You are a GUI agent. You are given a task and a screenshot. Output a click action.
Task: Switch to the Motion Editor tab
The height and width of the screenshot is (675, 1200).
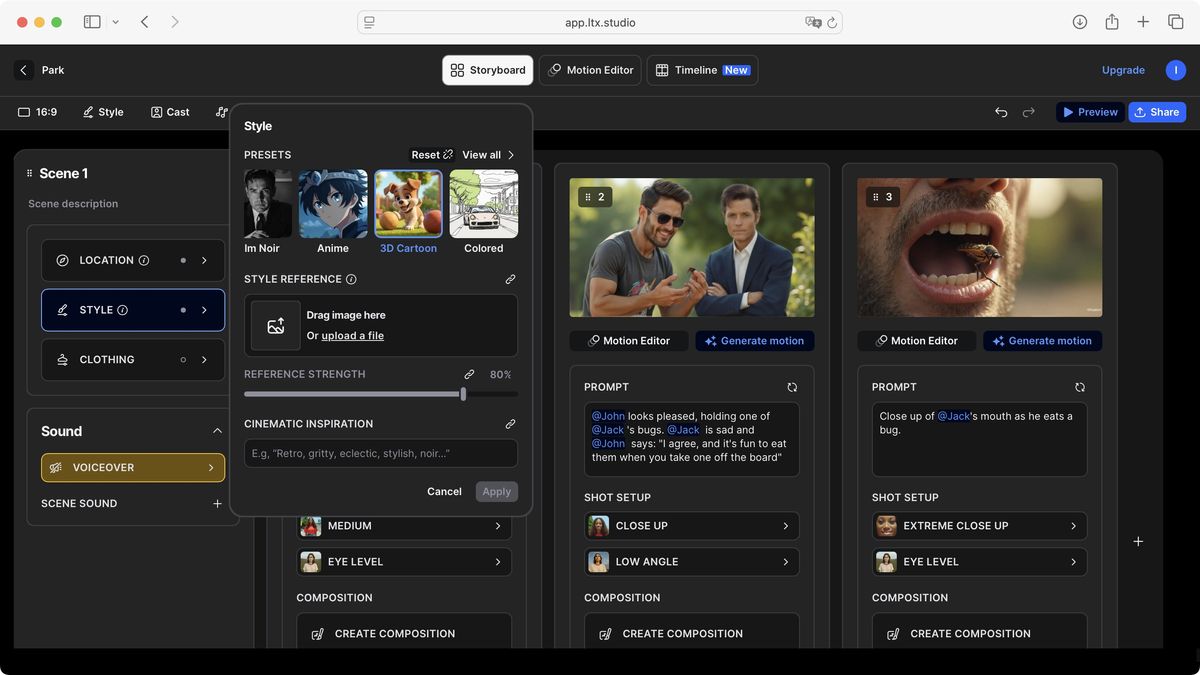592,70
